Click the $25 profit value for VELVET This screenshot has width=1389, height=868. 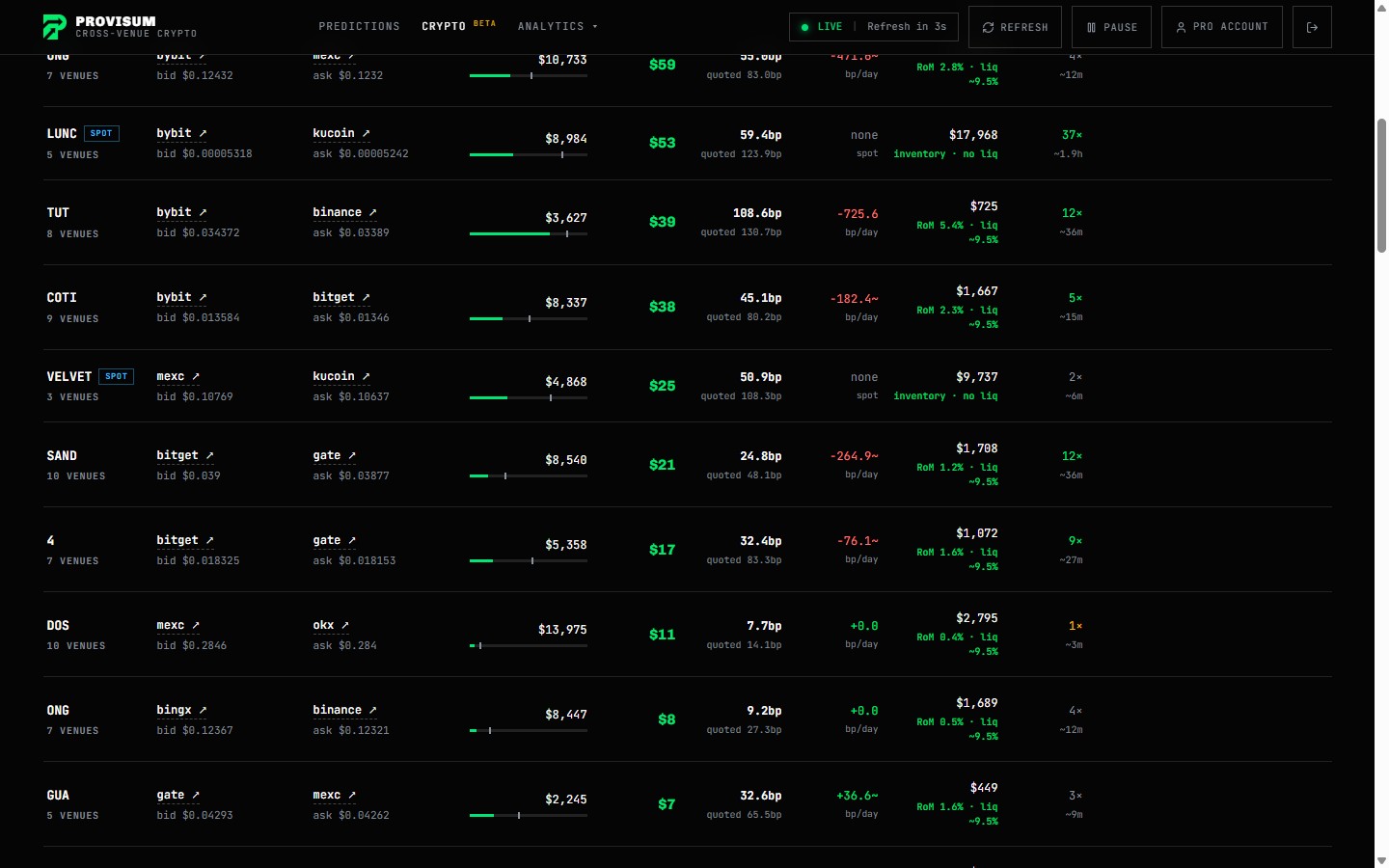pos(662,386)
